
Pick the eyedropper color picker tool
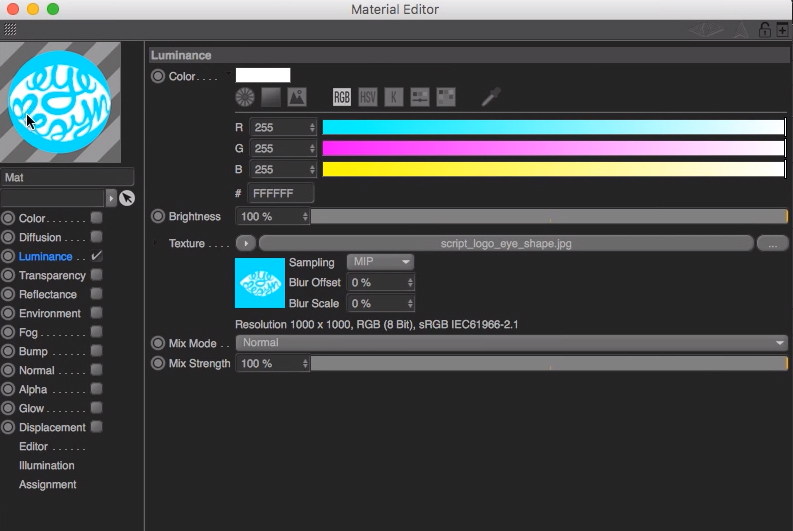click(x=490, y=97)
